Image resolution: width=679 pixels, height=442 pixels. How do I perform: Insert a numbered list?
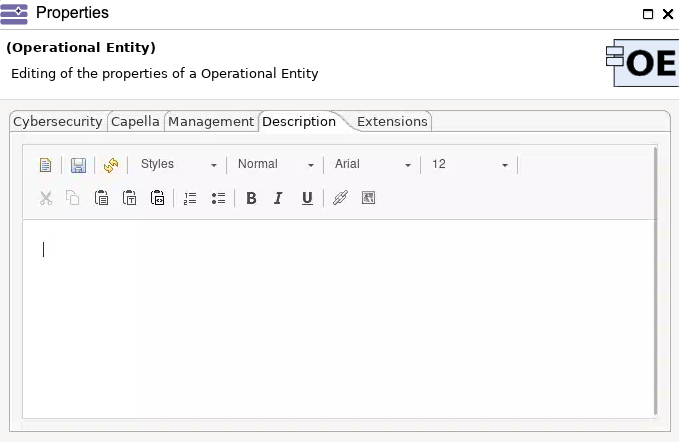click(x=190, y=198)
